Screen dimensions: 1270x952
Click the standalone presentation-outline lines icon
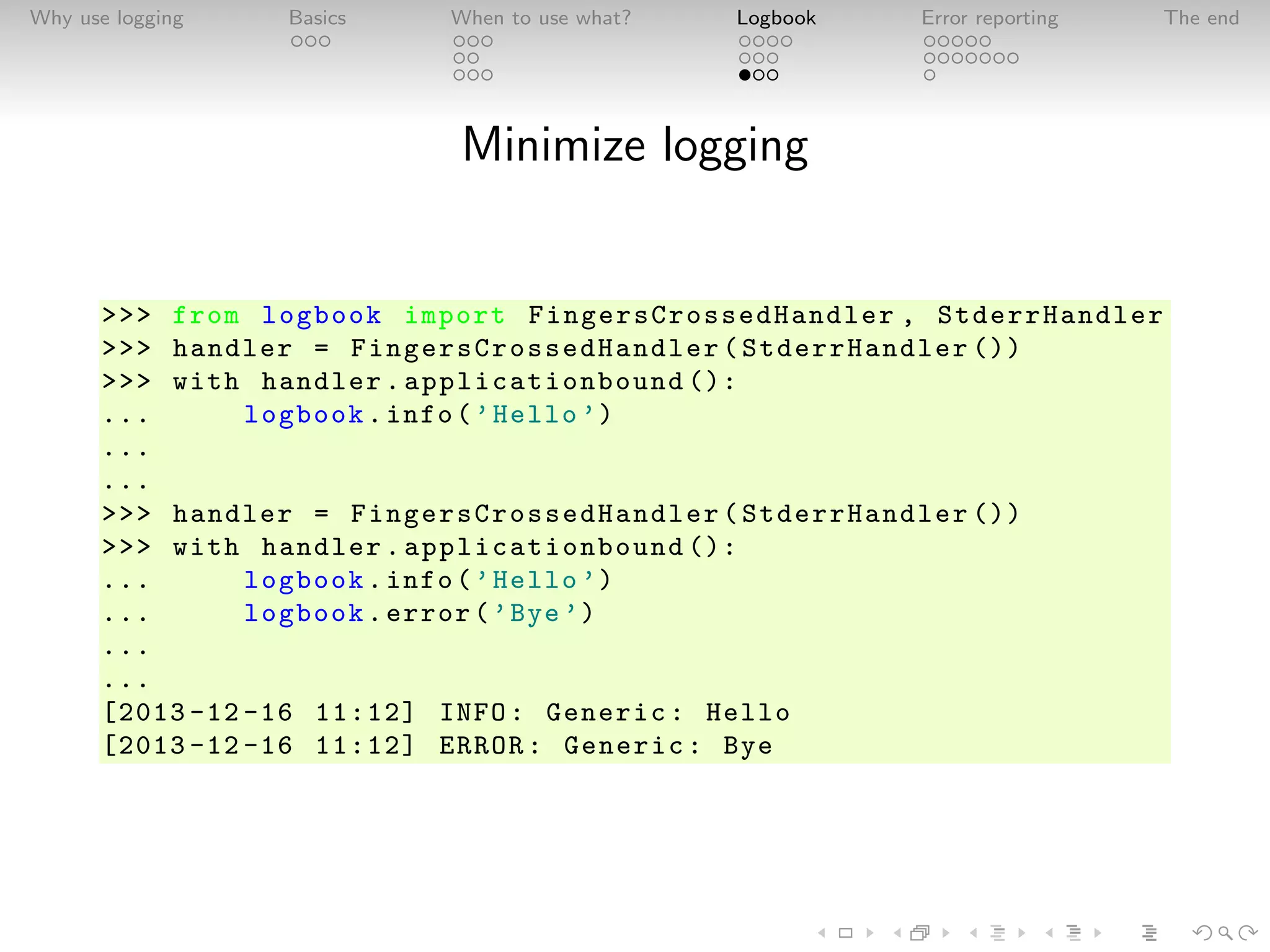(1149, 932)
